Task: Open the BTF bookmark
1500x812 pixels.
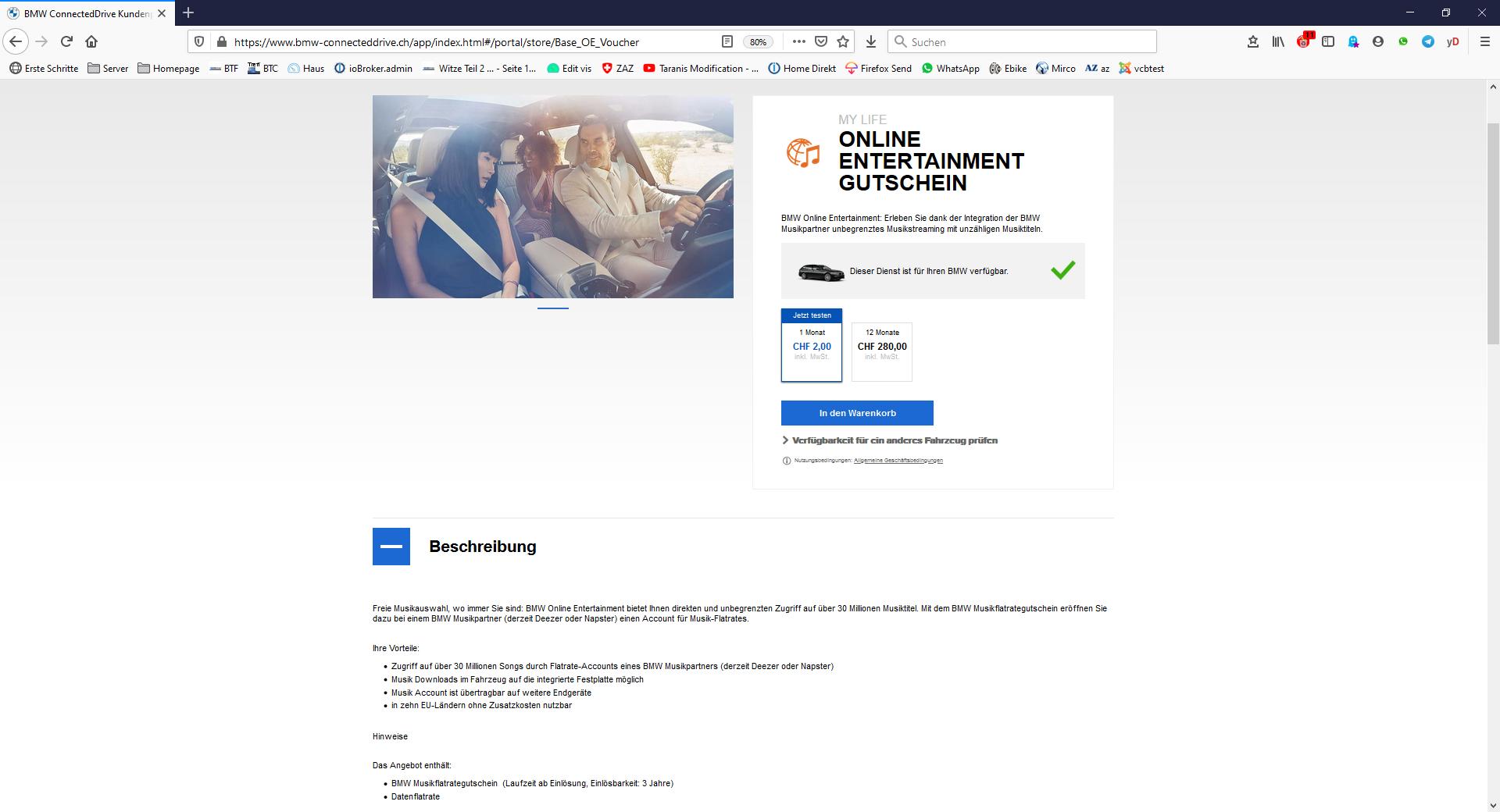Action: pyautogui.click(x=223, y=69)
